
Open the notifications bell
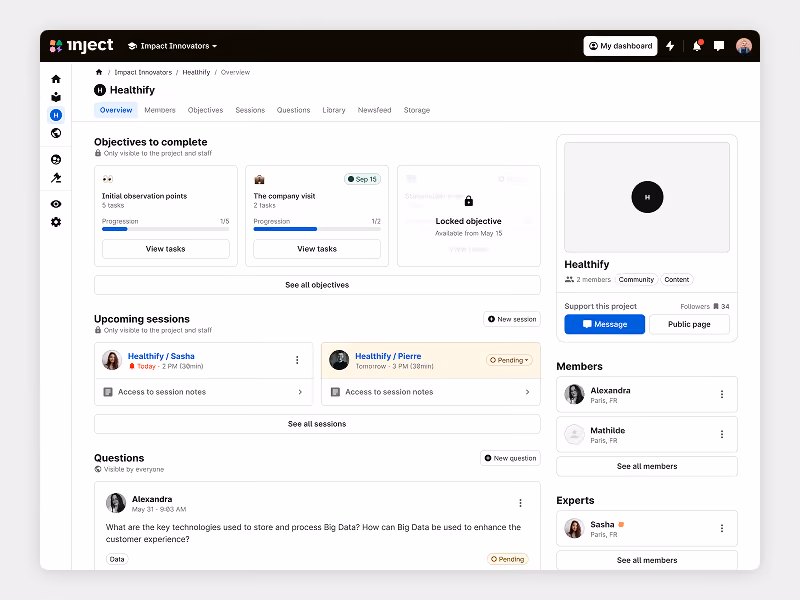tap(697, 46)
